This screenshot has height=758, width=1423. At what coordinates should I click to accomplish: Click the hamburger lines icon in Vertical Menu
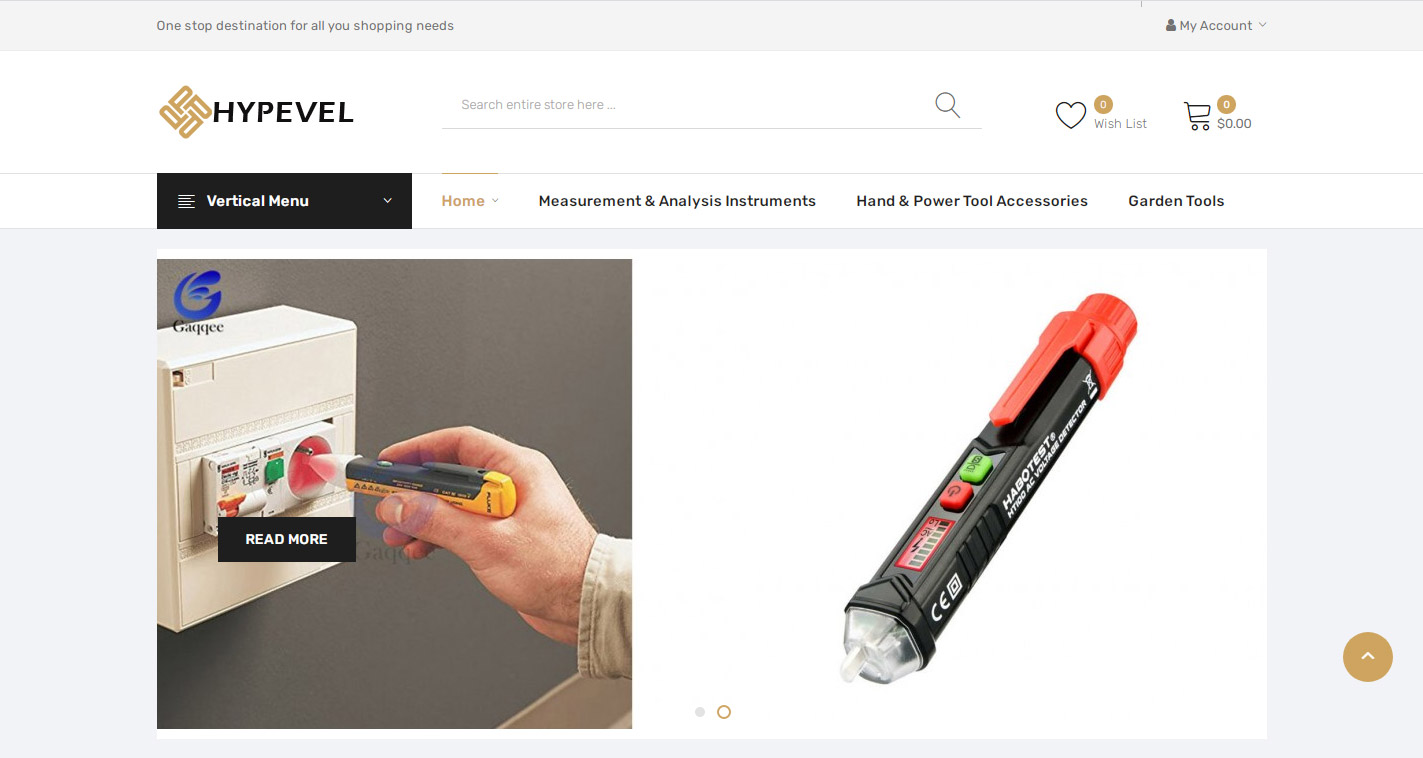pyautogui.click(x=186, y=201)
